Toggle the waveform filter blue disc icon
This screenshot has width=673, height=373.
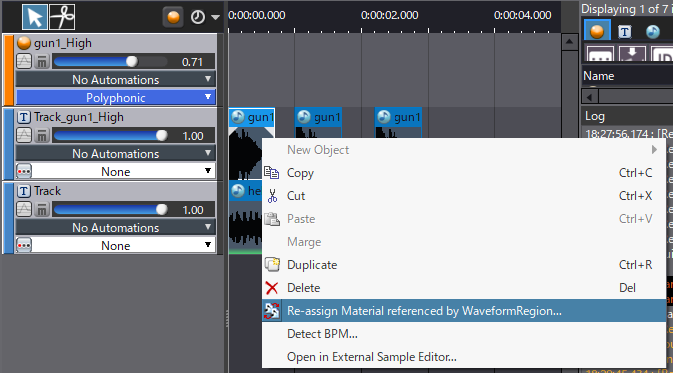652,31
